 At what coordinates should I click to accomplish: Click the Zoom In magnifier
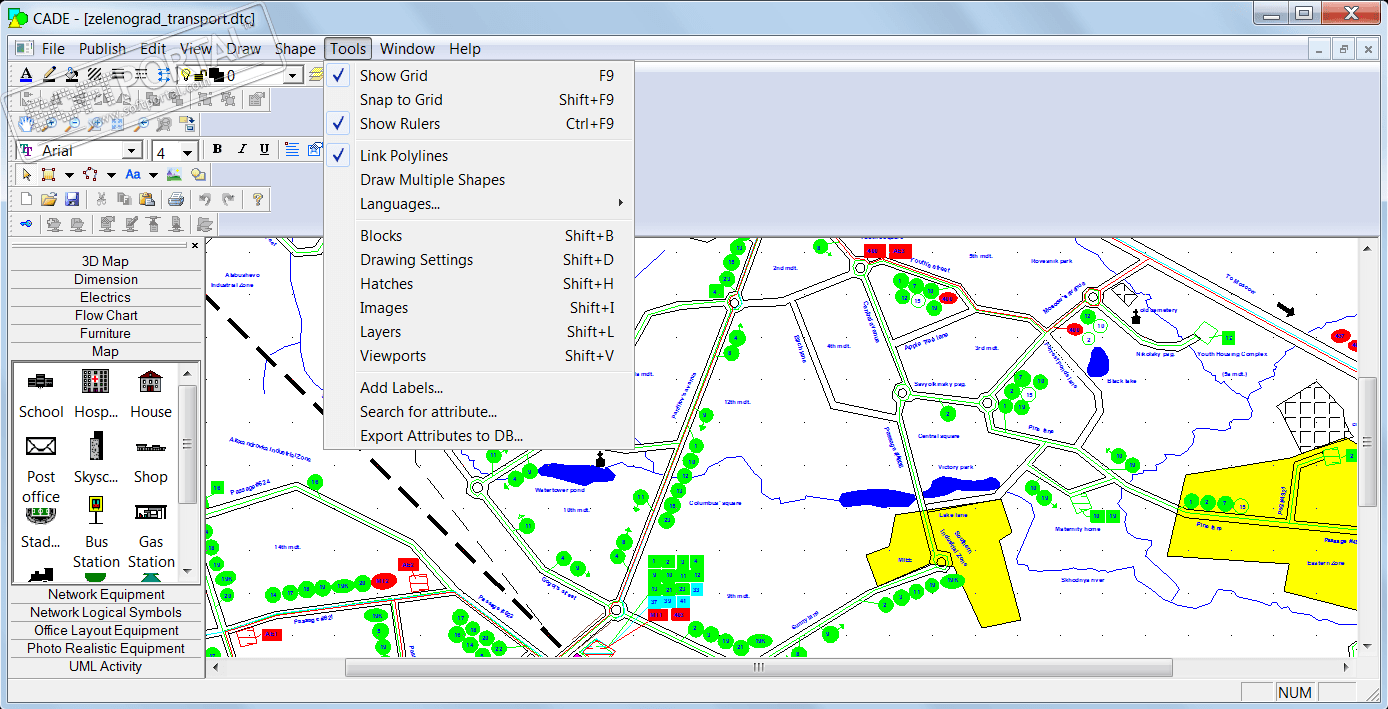(49, 124)
